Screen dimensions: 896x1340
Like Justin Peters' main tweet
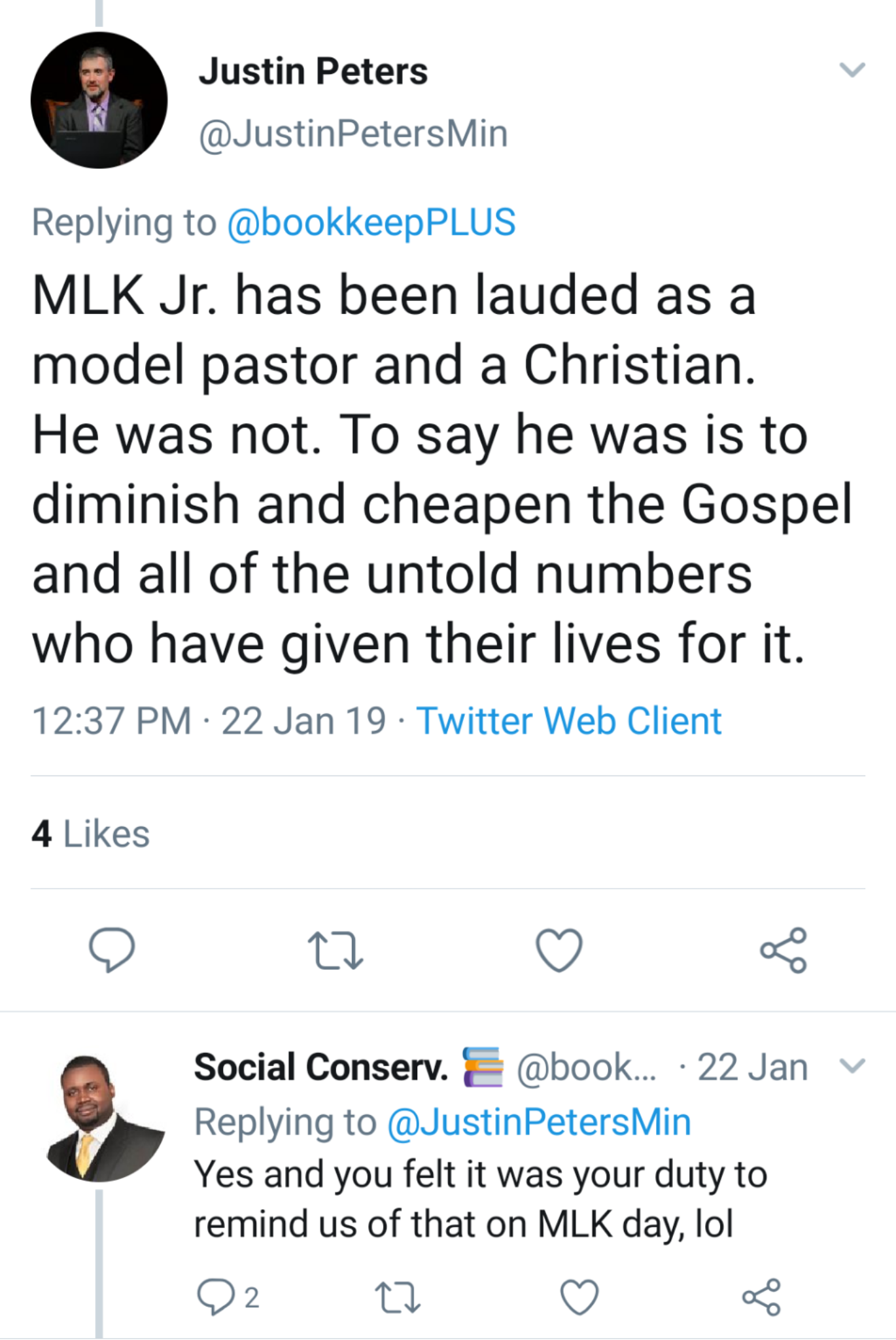(559, 950)
